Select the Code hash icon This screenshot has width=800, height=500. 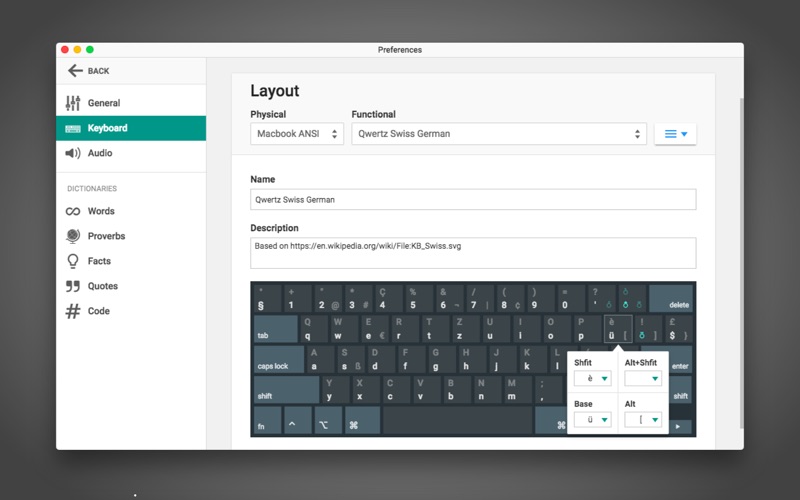[x=73, y=311]
